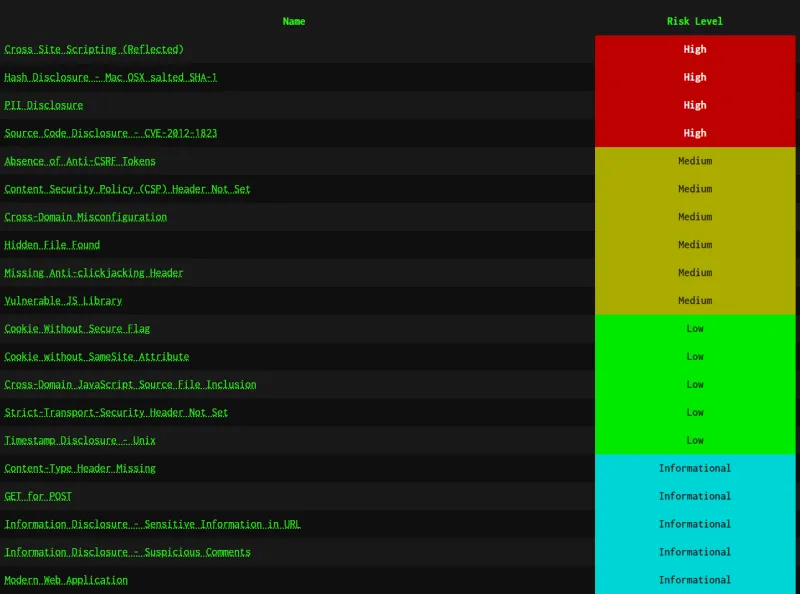View Missing Anti-clickjacking Header details
This screenshot has height=594, width=800.
click(x=94, y=273)
